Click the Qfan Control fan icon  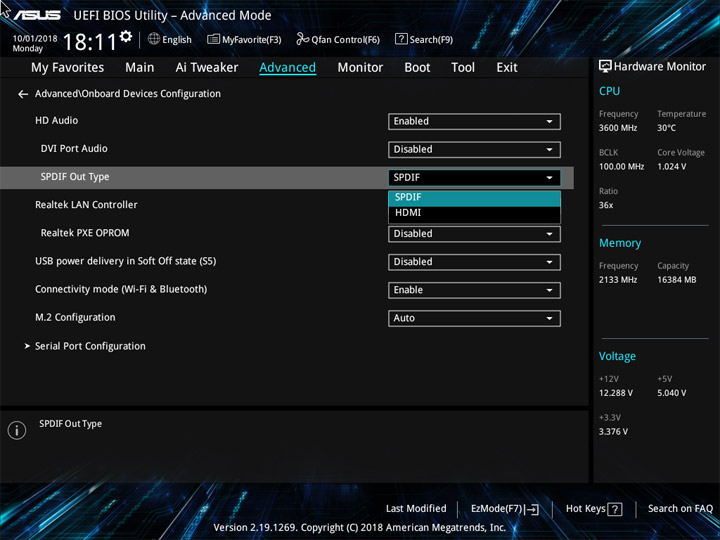click(x=302, y=39)
